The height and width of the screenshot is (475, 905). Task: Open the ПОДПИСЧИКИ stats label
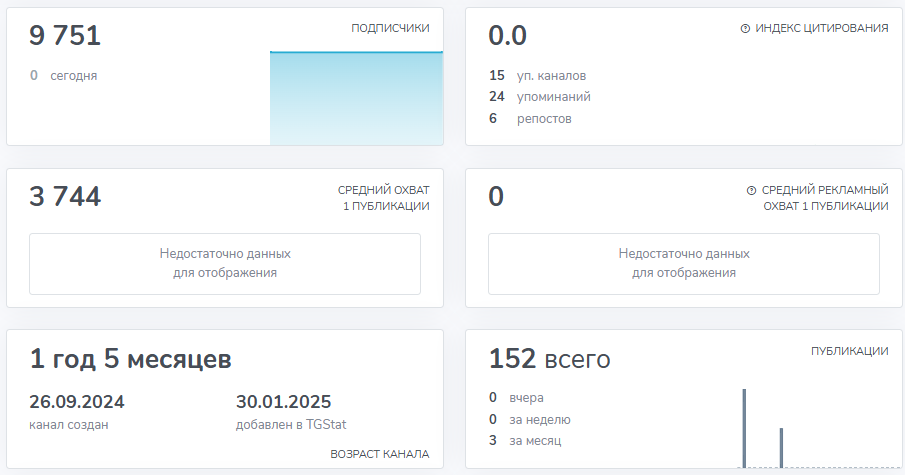point(390,28)
